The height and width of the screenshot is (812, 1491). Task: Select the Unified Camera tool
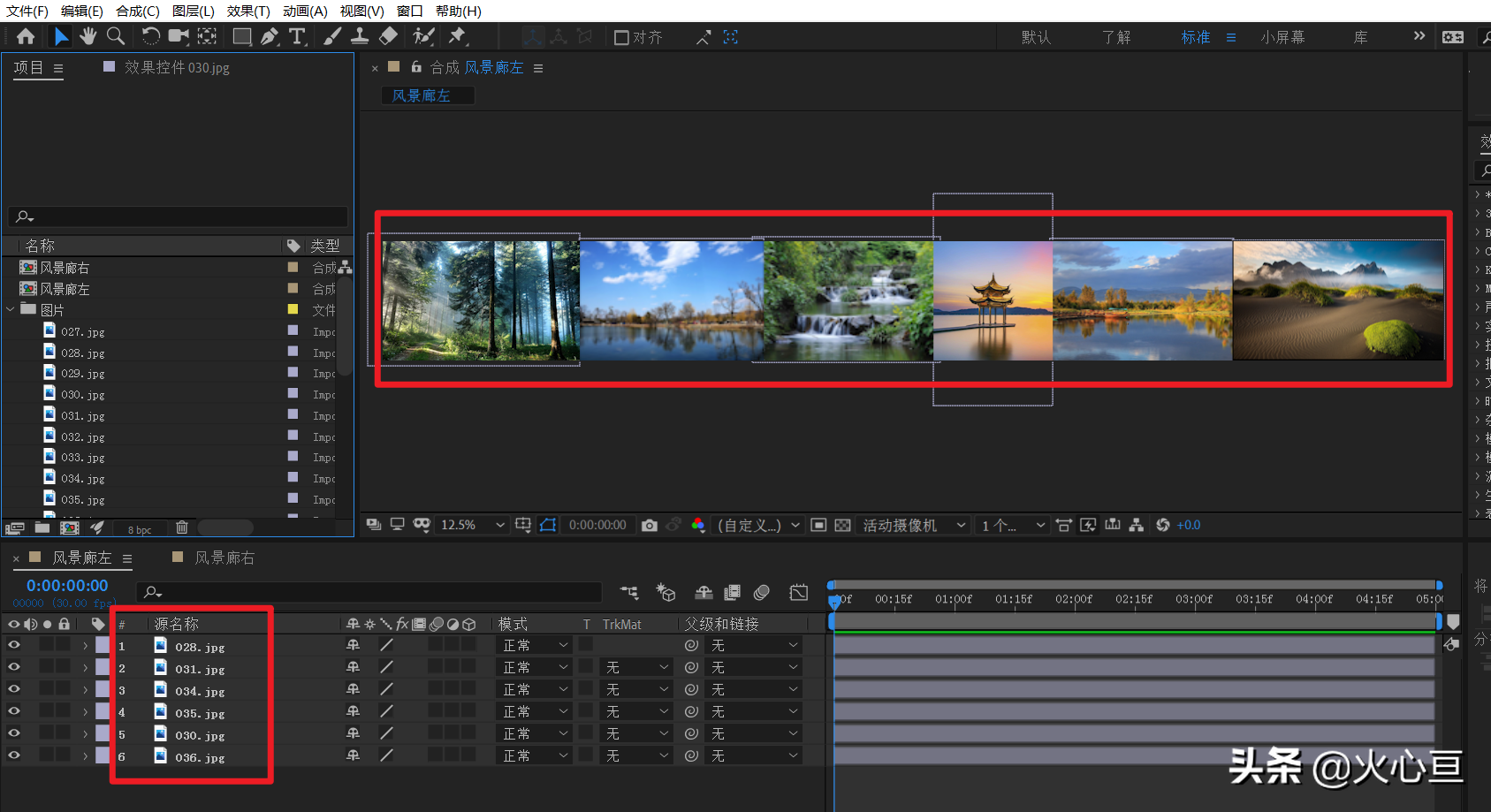[x=179, y=36]
